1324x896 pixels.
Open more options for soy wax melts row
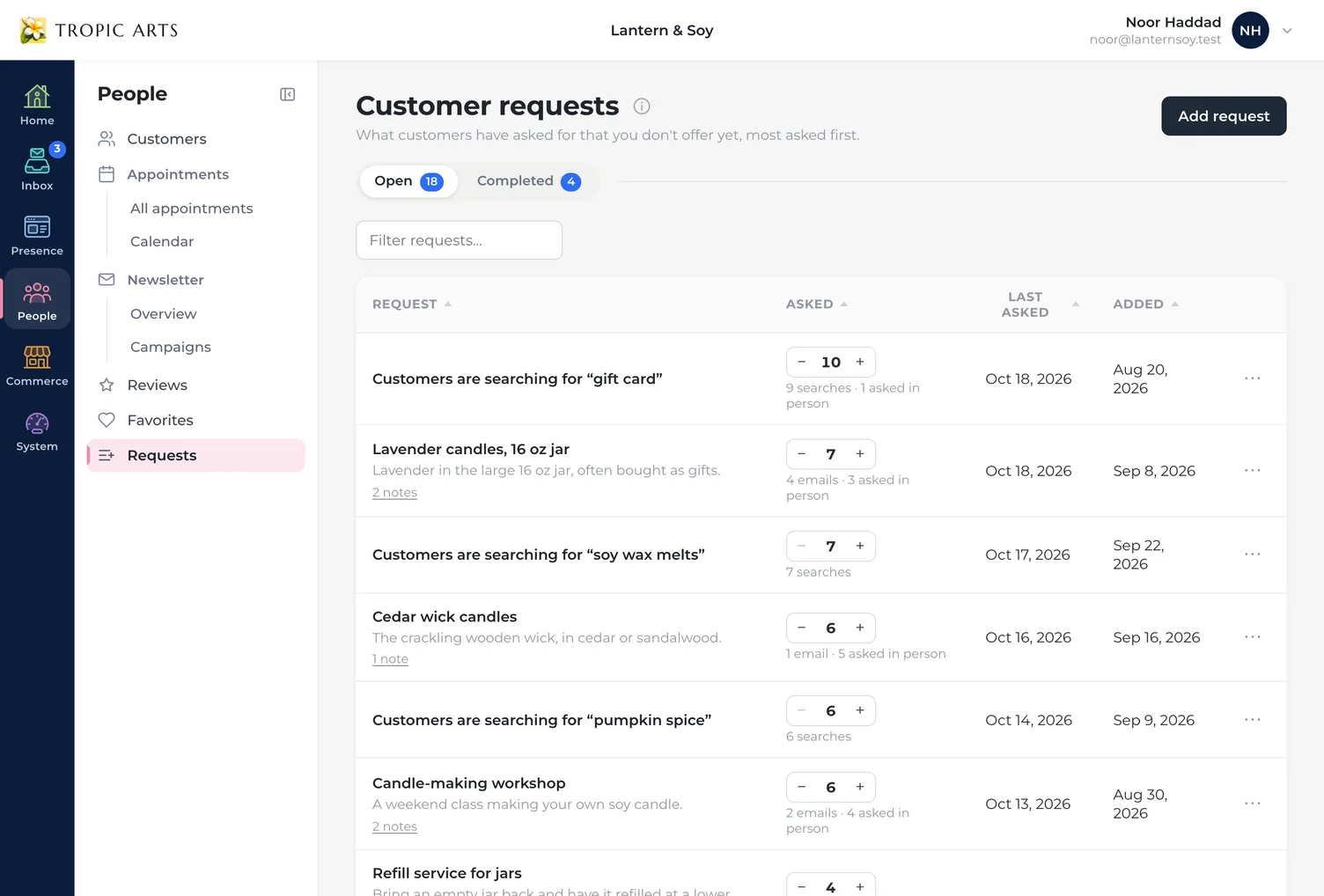tap(1252, 554)
